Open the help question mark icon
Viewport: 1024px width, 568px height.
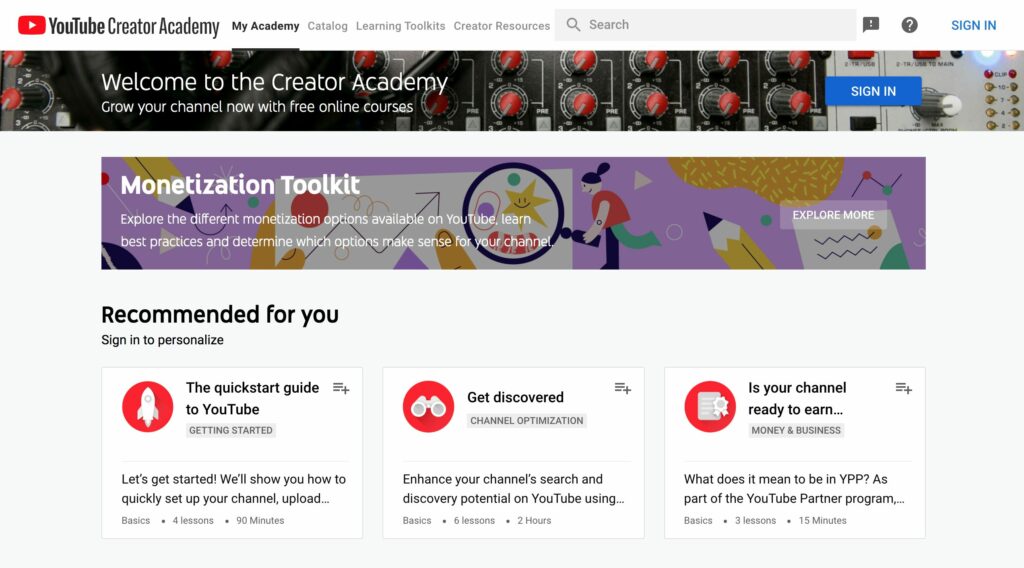909,25
